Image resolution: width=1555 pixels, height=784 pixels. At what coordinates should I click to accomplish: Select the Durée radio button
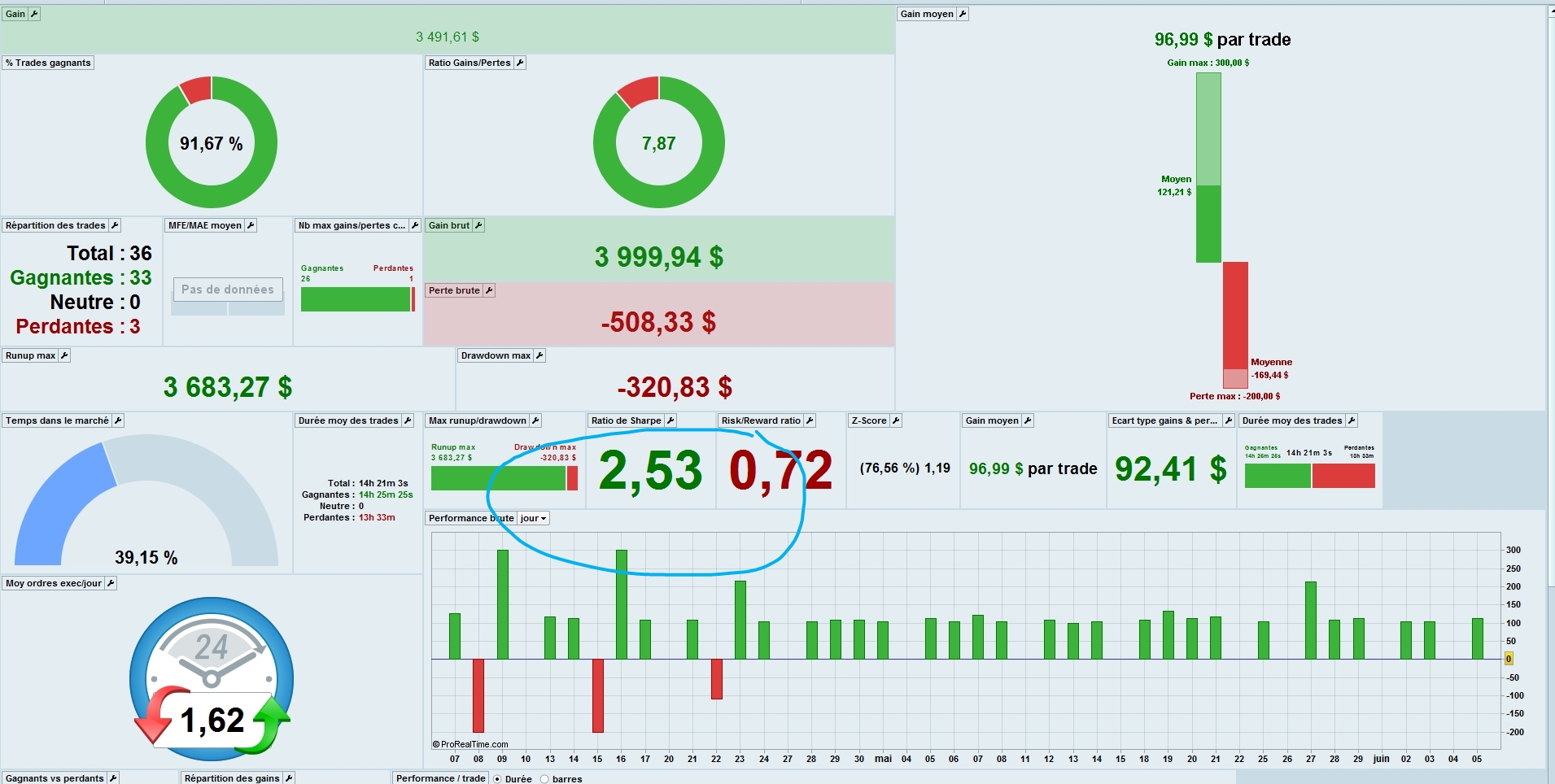click(497, 779)
